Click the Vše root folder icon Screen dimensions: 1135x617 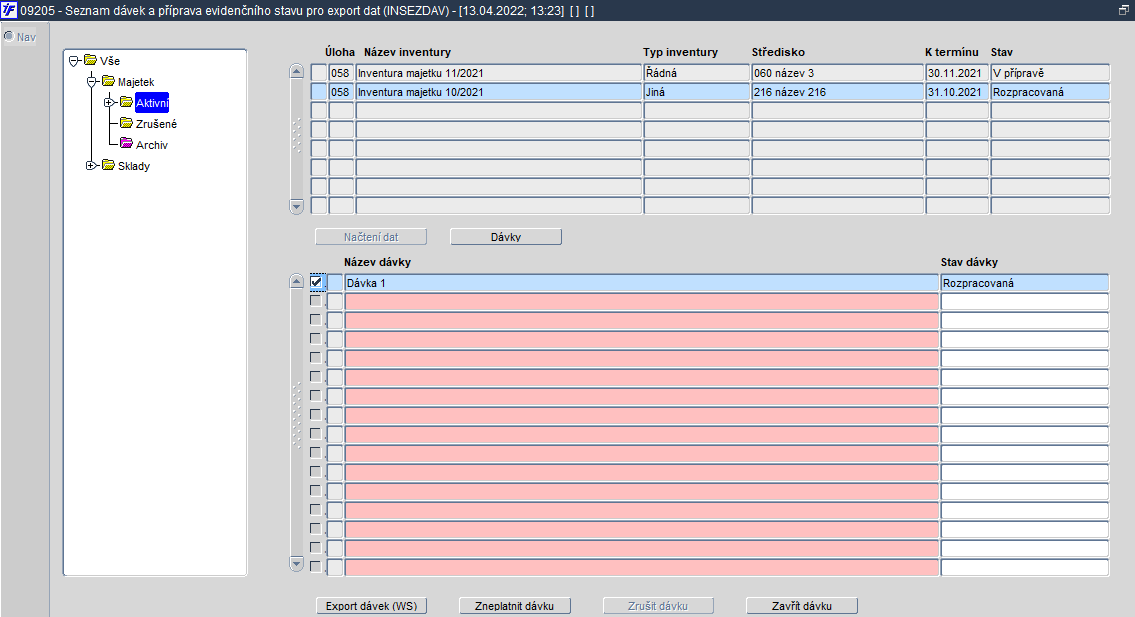coord(90,60)
